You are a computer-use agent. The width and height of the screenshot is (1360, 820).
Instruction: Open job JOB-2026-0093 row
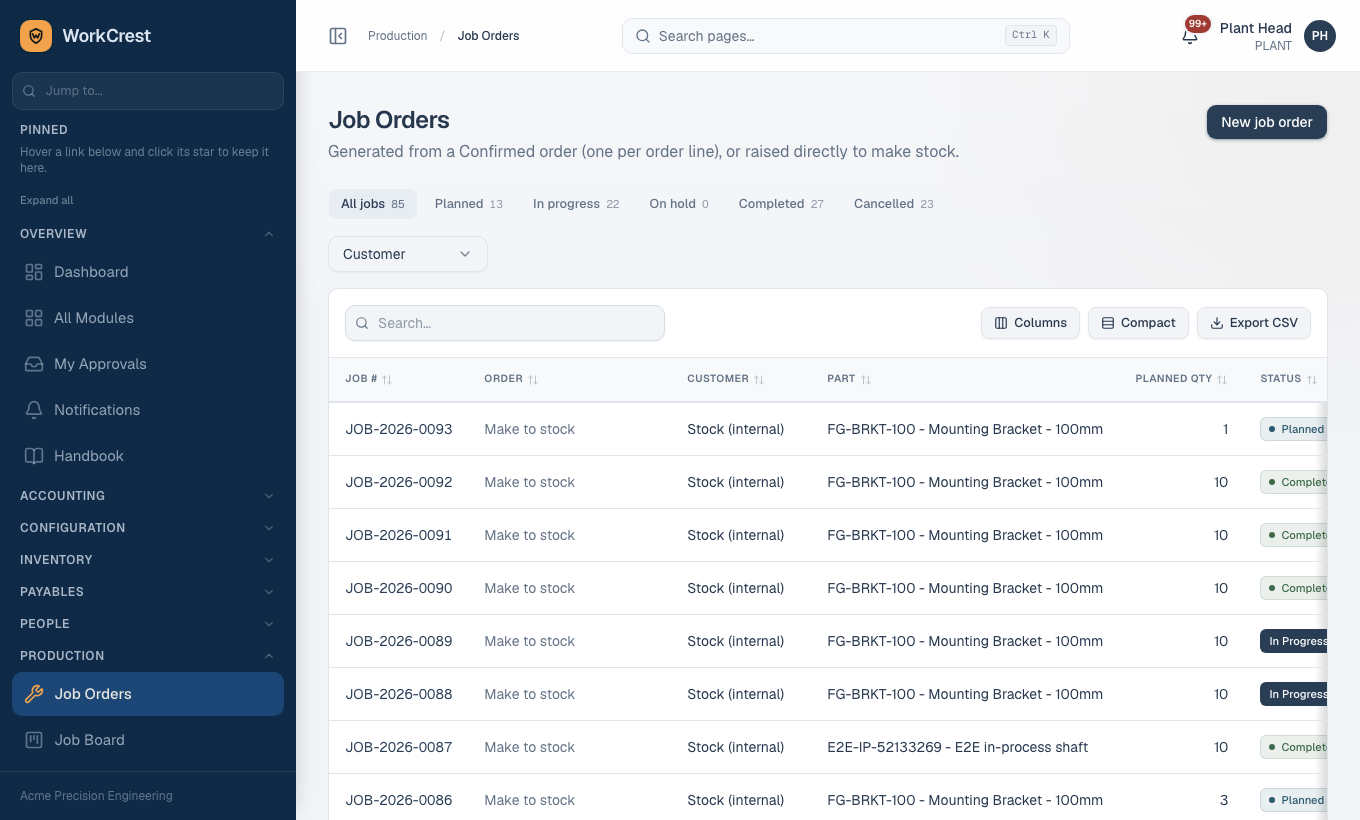828,429
